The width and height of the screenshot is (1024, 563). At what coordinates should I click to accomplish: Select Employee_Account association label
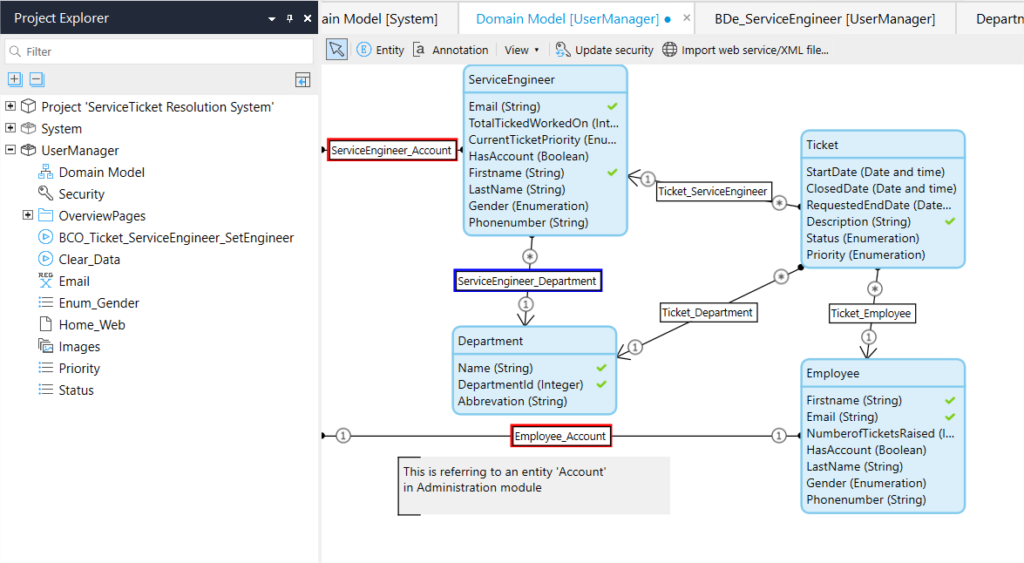coord(560,436)
